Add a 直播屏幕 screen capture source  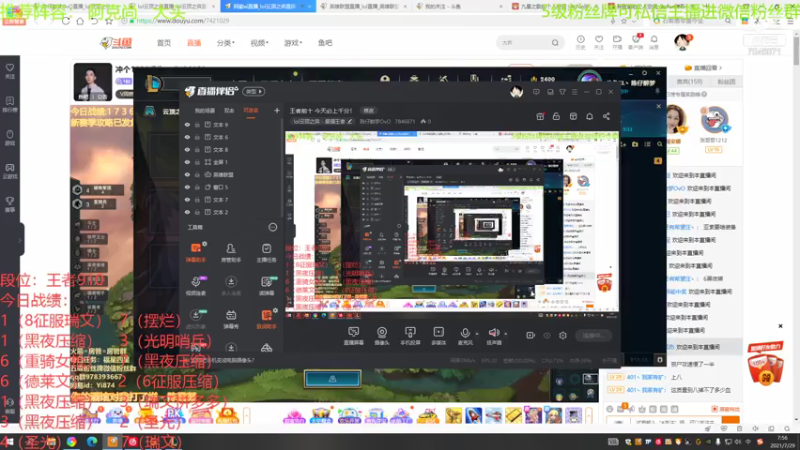[354, 336]
